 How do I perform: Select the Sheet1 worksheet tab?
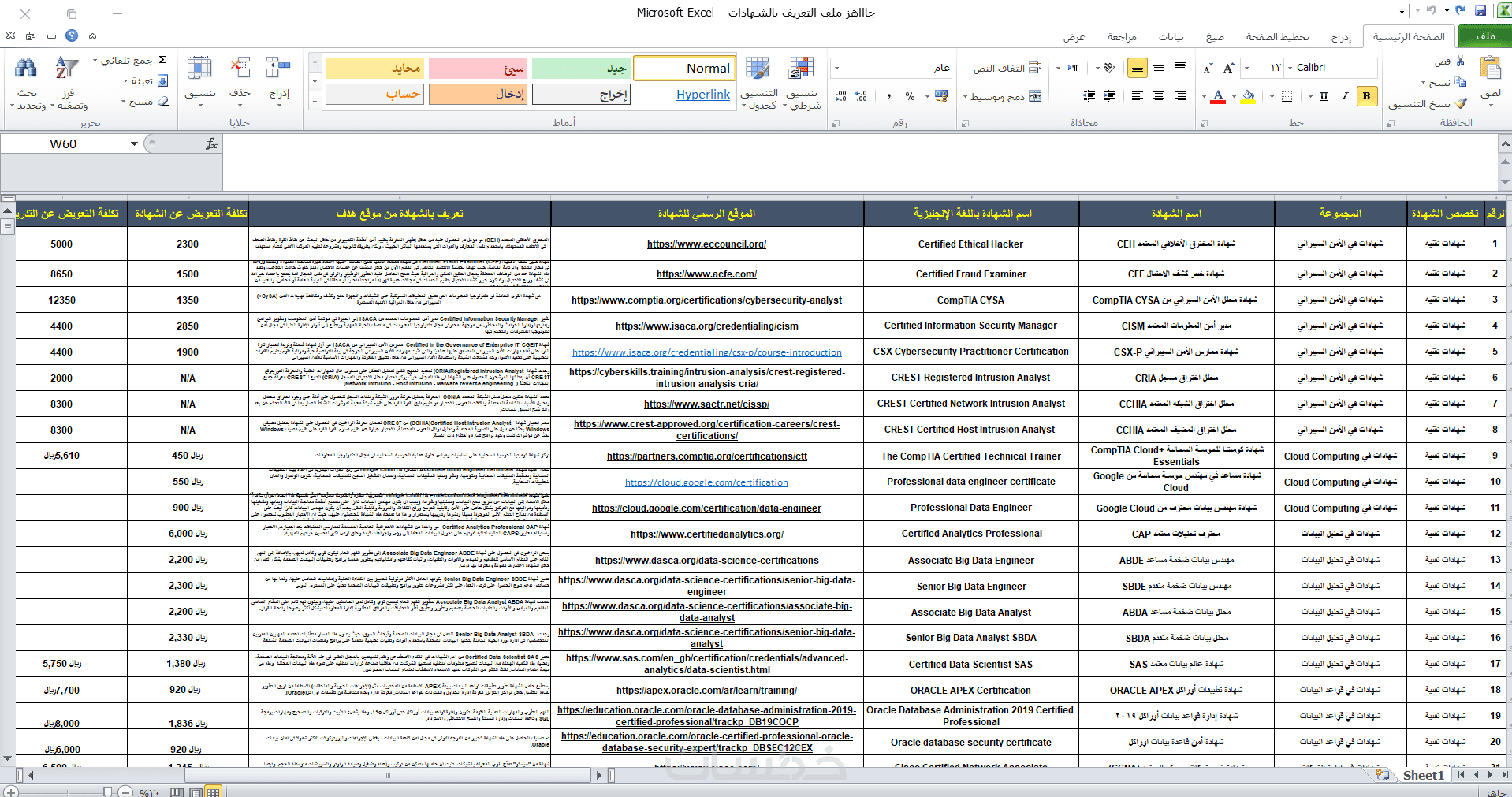[1423, 775]
